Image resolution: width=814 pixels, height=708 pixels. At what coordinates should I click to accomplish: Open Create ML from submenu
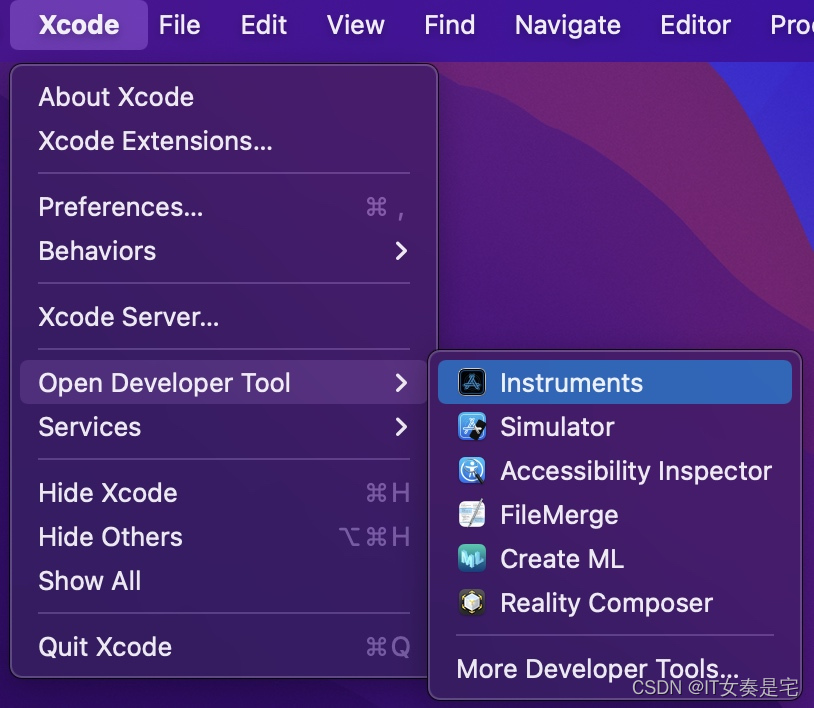615,559
